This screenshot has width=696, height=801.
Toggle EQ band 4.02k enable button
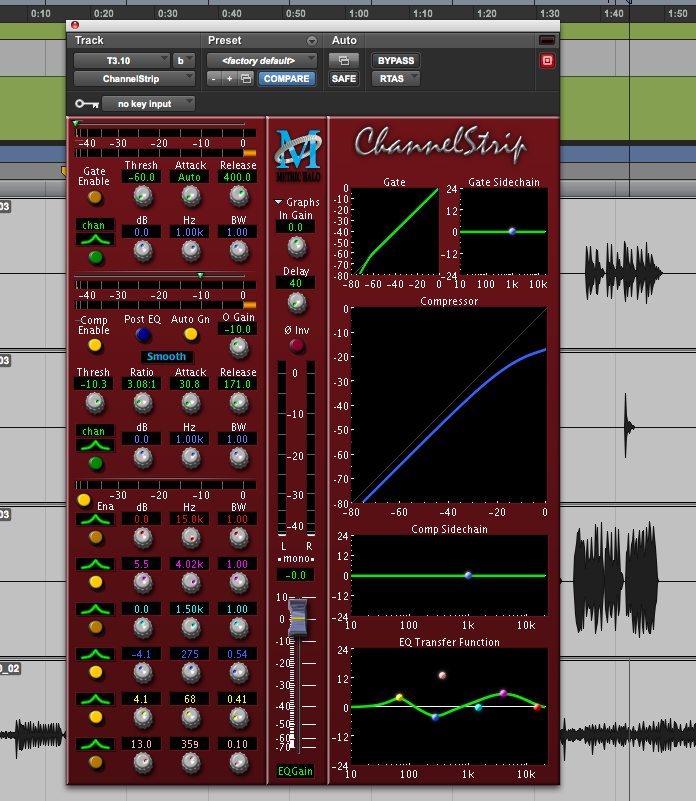coord(96,582)
